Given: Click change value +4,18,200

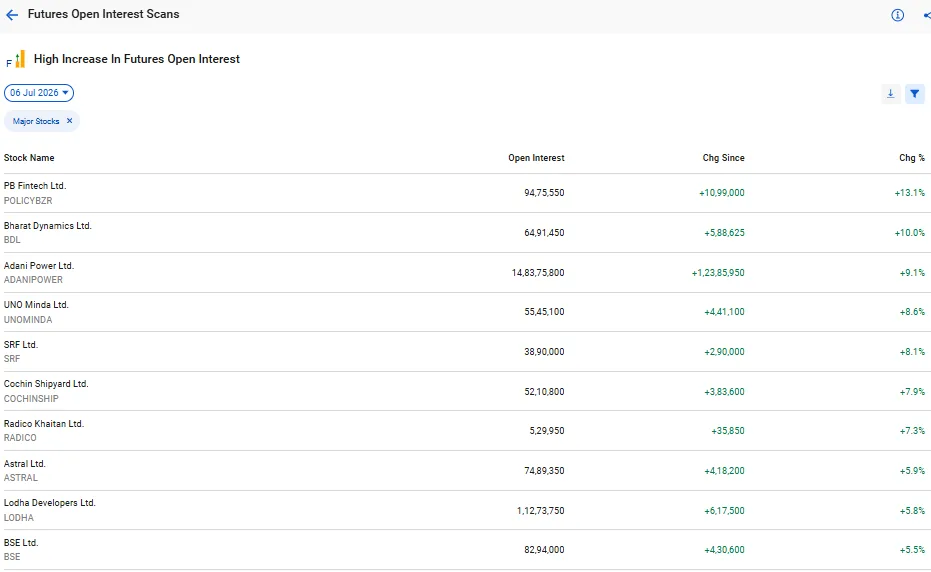Looking at the screenshot, I should click(x=724, y=470).
